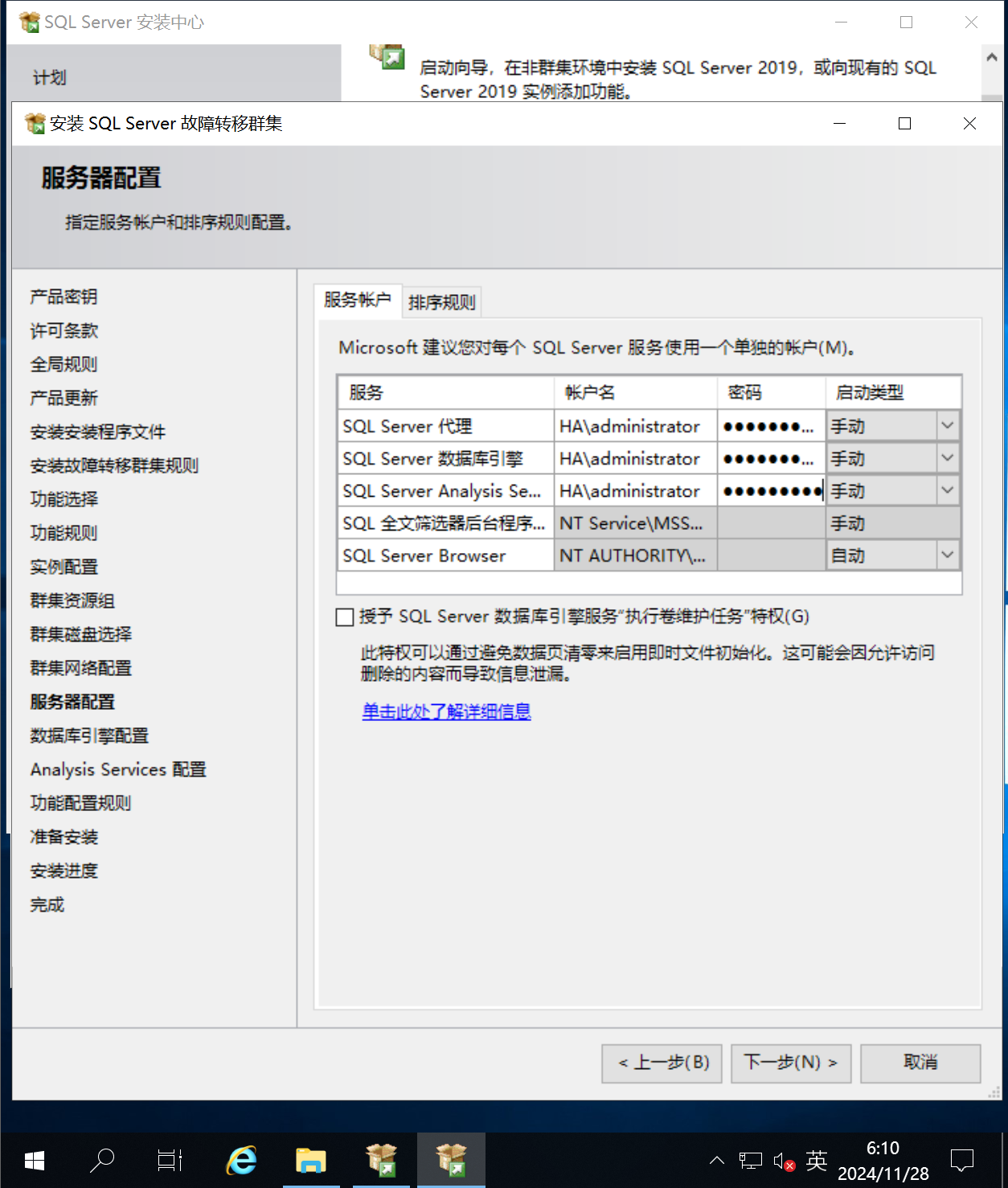The height and width of the screenshot is (1188, 1008).
Task: Expand startup type dropdown for SQL Server Browser
Action: [948, 555]
